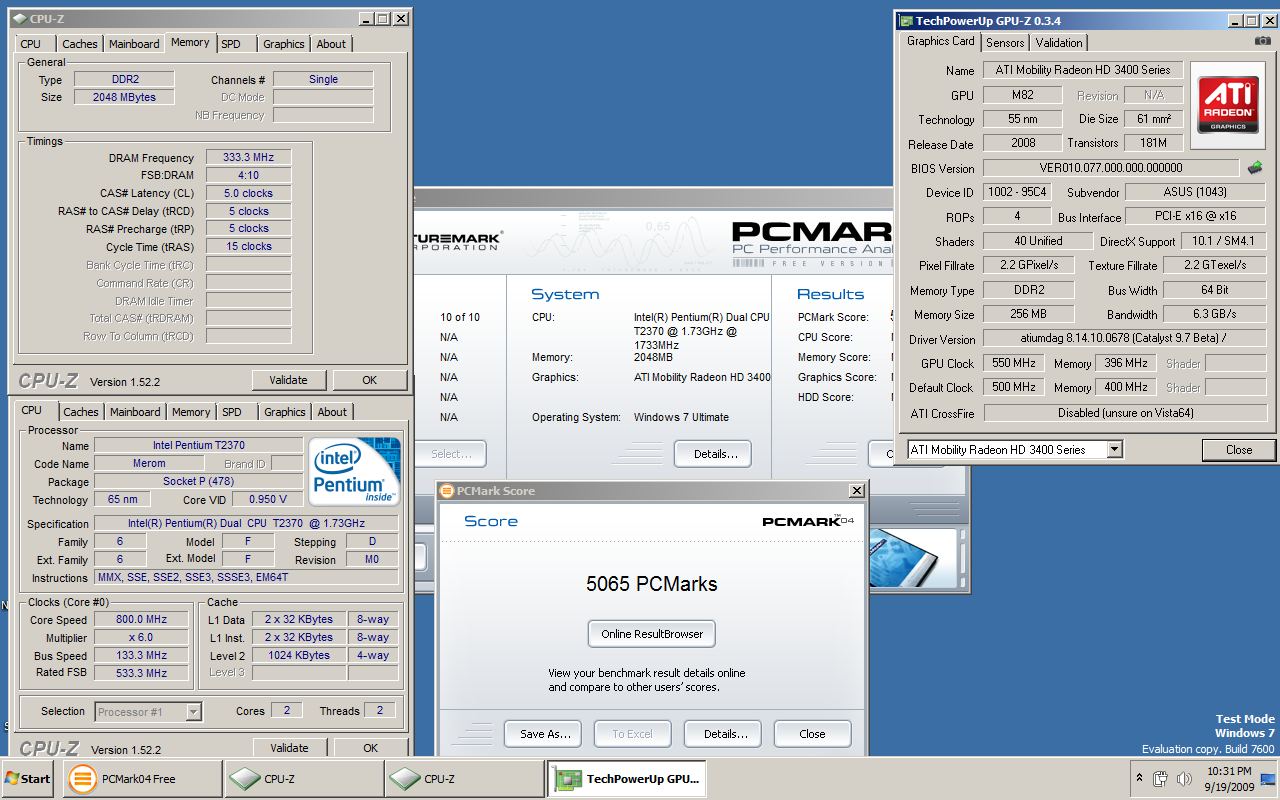
Task: Show hidden tray icons arrow
Action: (x=1139, y=778)
